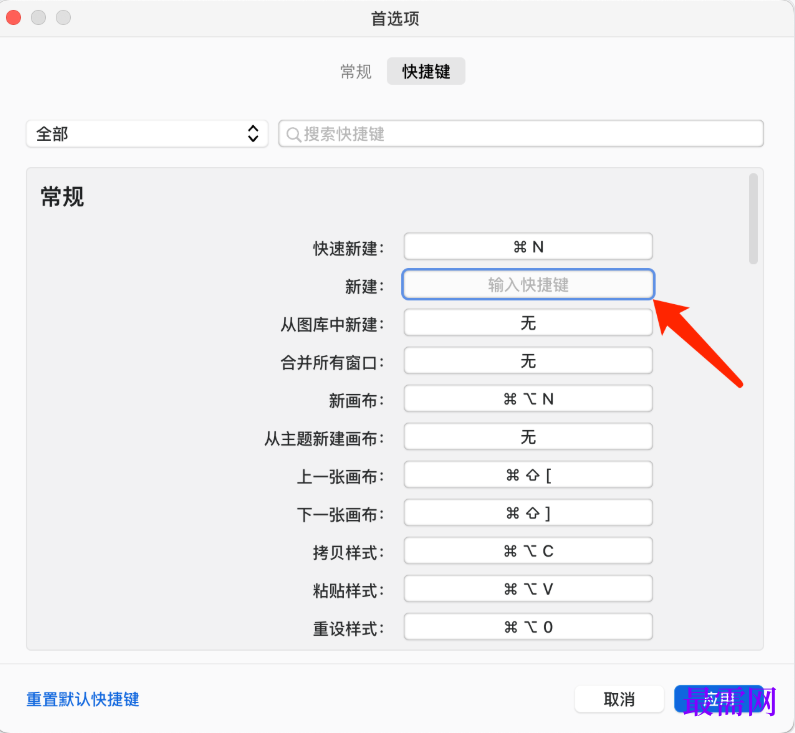Edit the 上一张画布 shortcut field
Viewport: 795px width, 733px height.
[x=528, y=475]
